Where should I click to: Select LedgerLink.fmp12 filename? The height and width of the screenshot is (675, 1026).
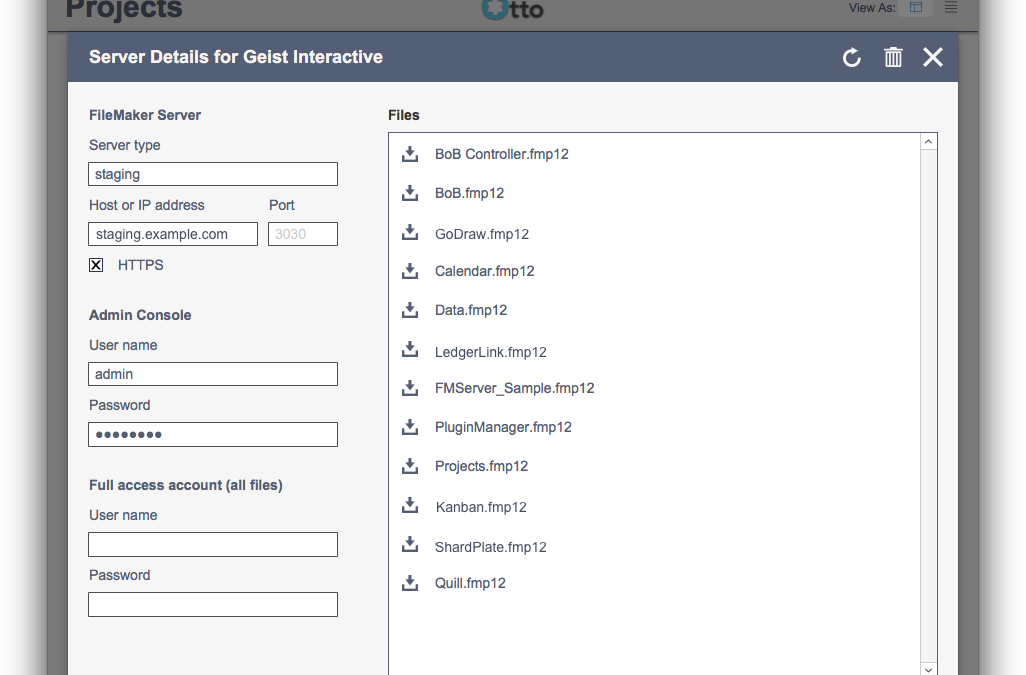(x=491, y=353)
